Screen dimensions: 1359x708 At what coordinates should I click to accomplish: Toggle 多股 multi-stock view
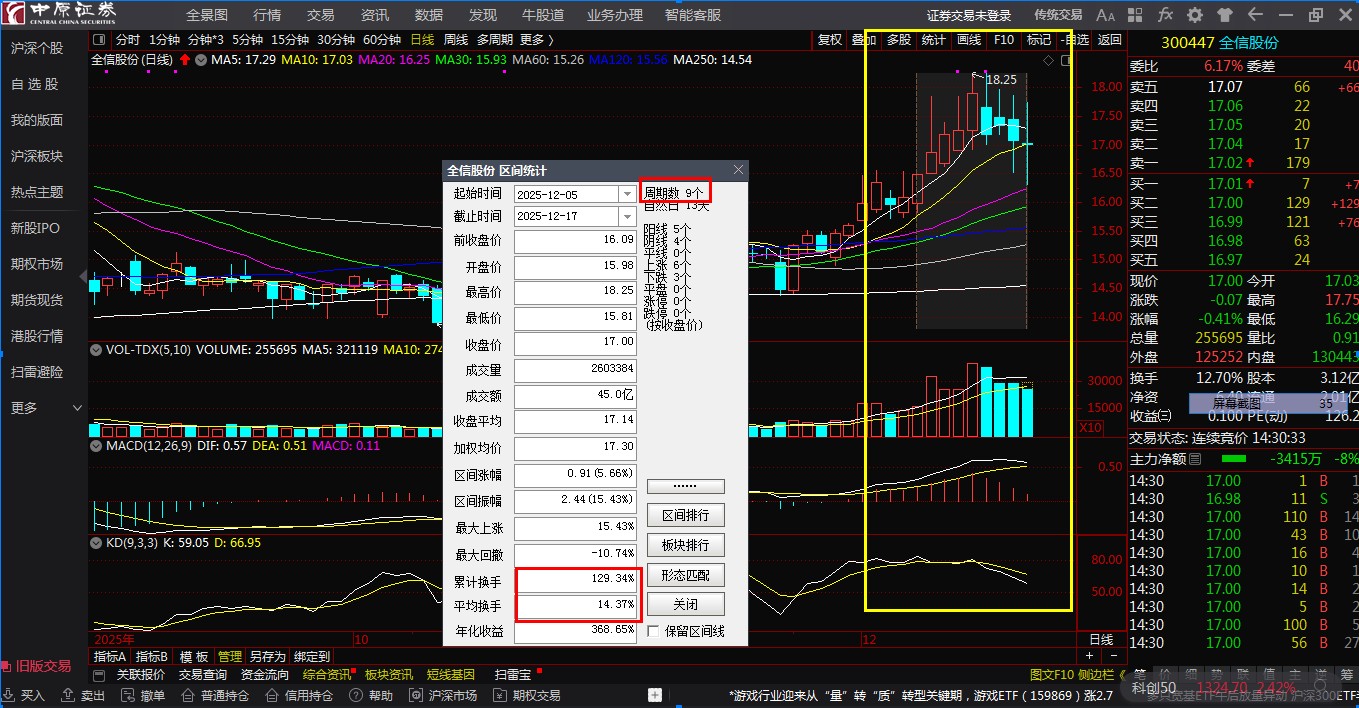click(x=899, y=40)
